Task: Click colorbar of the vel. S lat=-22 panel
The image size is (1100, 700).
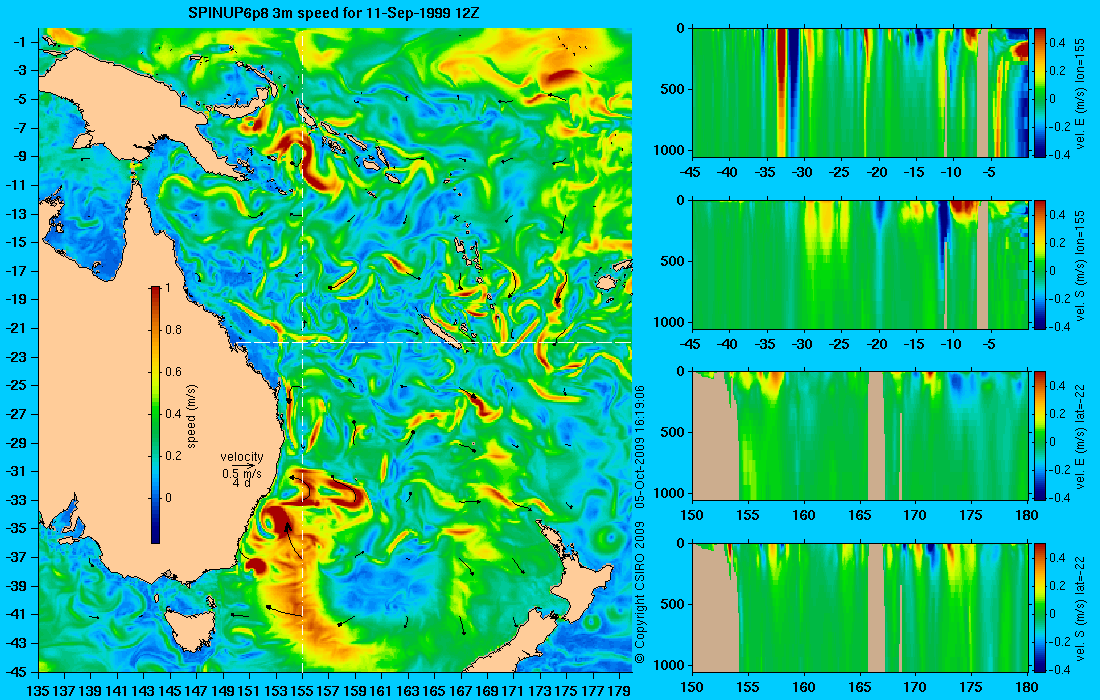Action: (x=1039, y=607)
